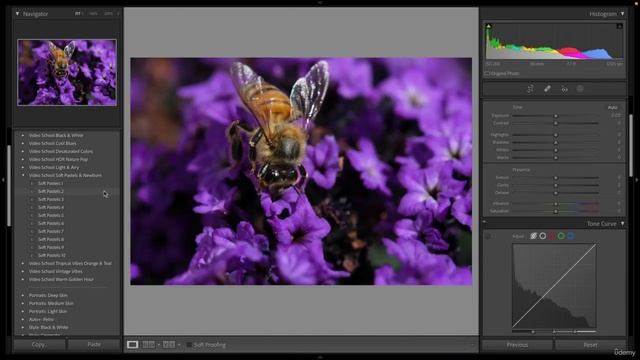
Task: Click the Exposure slider handle
Action: [x=556, y=116]
